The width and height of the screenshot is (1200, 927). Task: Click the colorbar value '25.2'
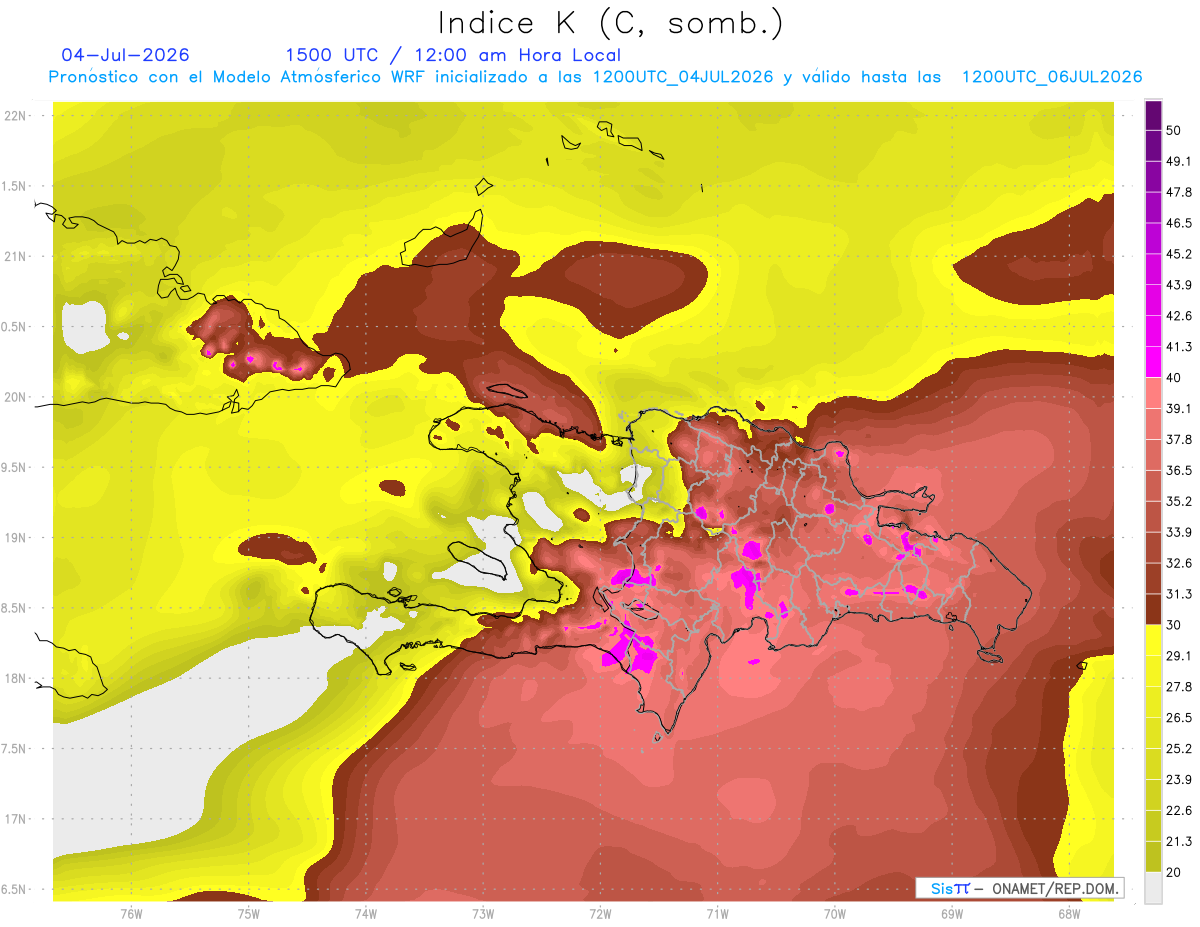(x=1179, y=749)
